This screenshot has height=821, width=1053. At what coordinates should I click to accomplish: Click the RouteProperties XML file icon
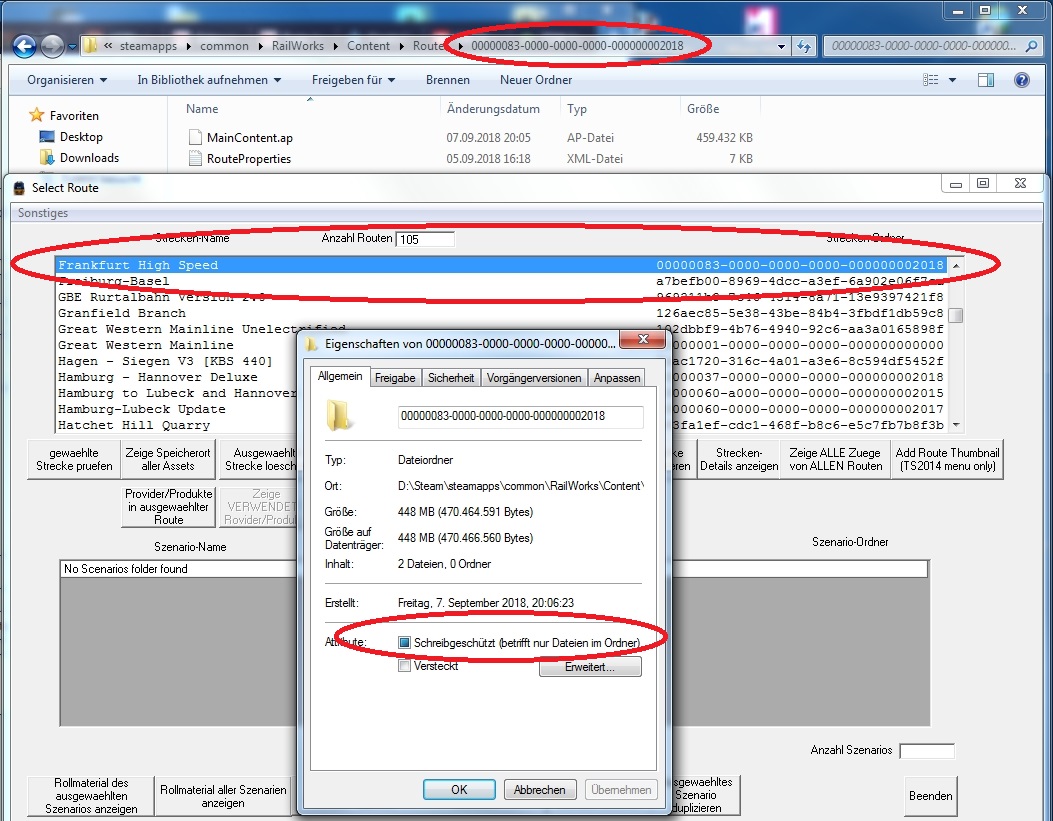click(195, 158)
